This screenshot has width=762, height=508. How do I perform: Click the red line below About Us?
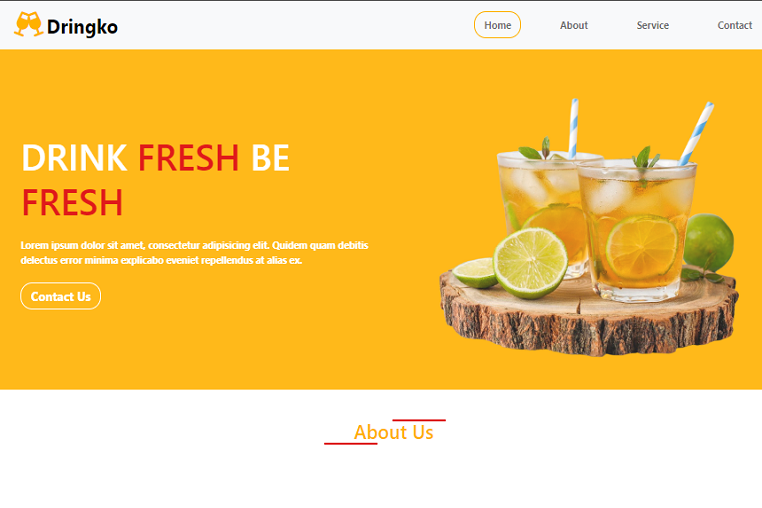(x=351, y=443)
